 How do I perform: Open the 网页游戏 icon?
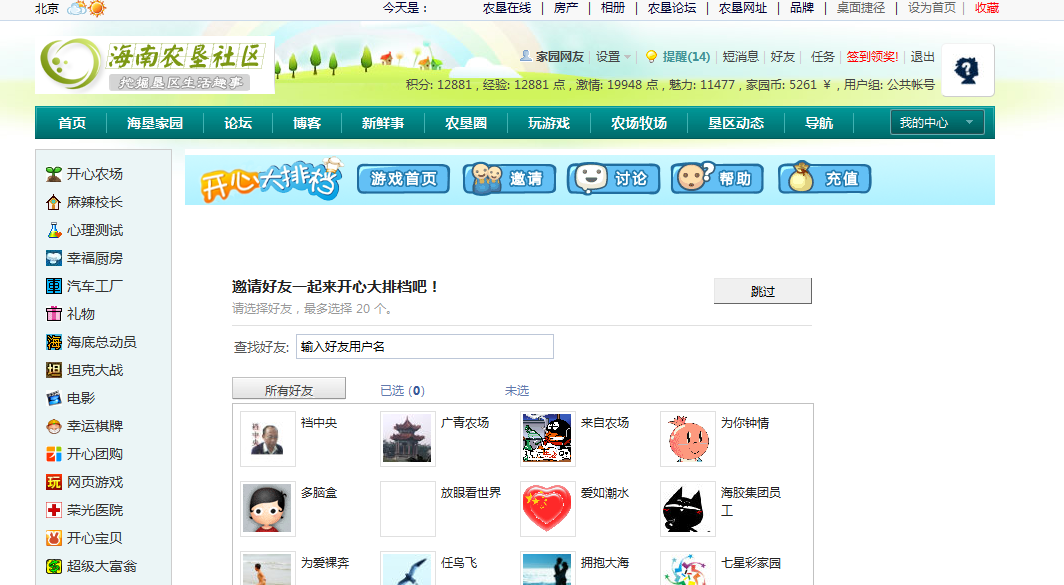[54, 483]
